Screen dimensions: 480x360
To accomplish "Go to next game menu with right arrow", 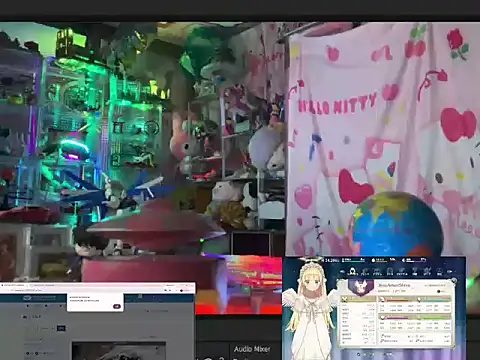I will point(449,272).
